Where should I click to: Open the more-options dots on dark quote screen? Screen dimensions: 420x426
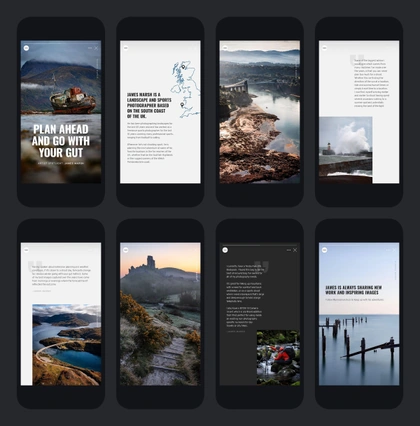pos(289,250)
